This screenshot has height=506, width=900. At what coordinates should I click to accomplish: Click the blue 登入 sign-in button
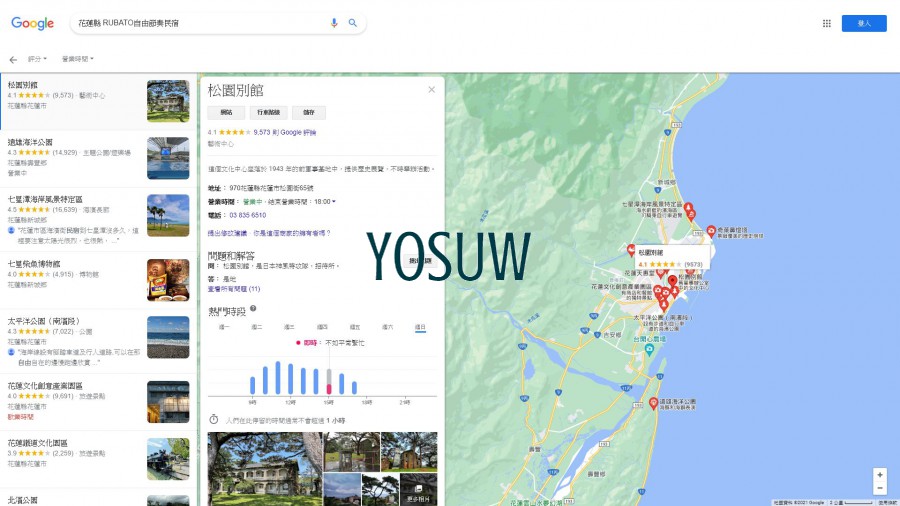(863, 23)
